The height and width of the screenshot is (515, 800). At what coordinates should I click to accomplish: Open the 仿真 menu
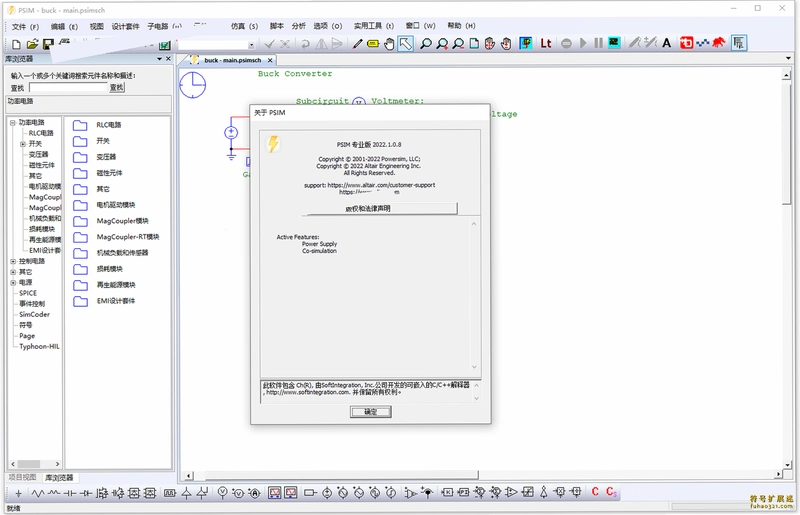coord(244,26)
